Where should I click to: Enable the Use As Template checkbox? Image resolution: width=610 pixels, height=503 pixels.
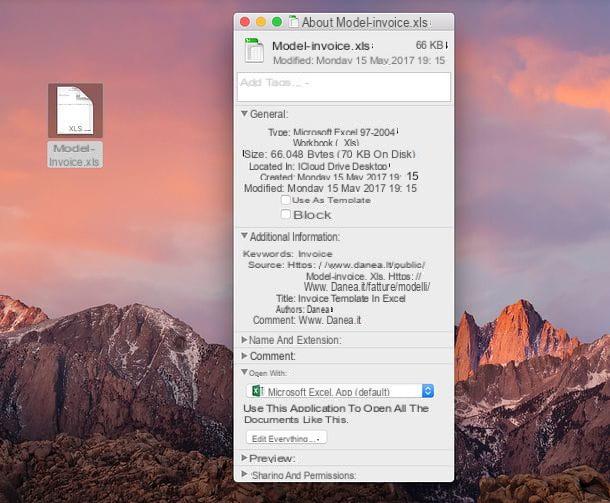coord(286,200)
